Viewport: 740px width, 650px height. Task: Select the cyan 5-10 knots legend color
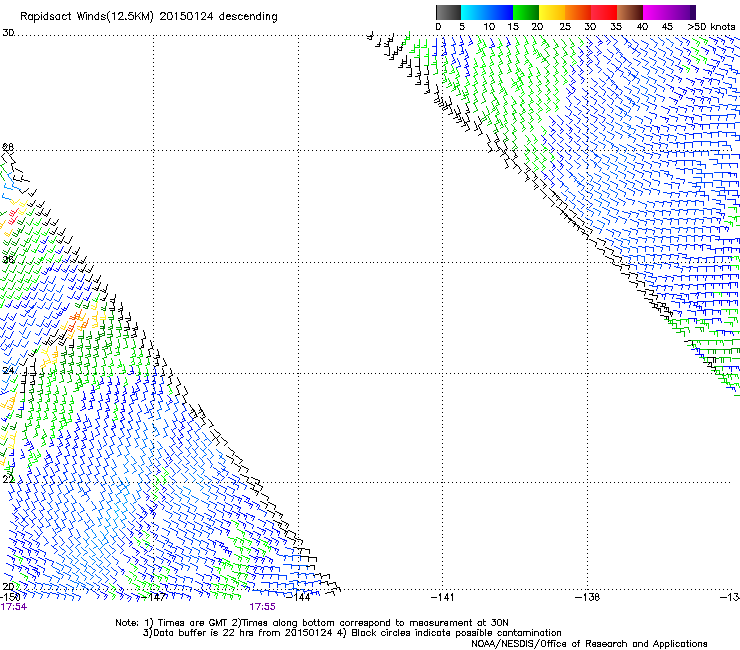click(x=474, y=12)
